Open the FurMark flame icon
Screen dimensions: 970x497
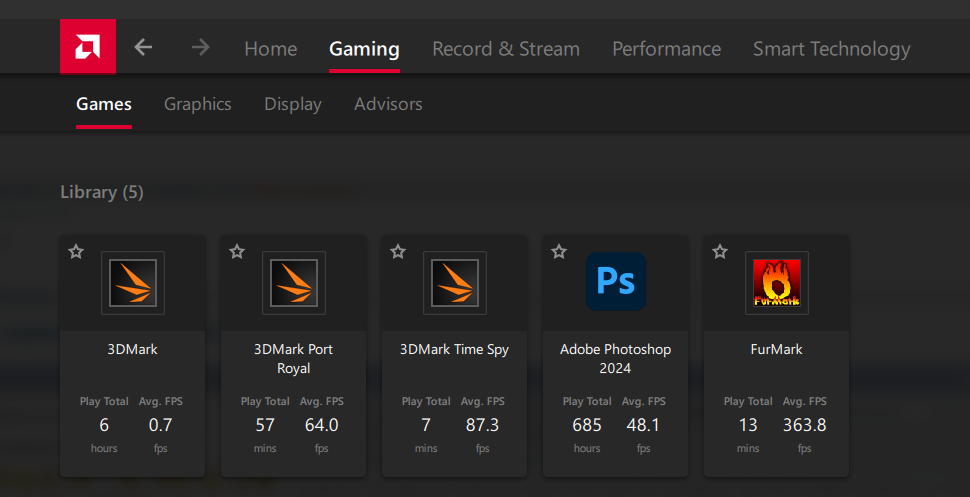(777, 283)
